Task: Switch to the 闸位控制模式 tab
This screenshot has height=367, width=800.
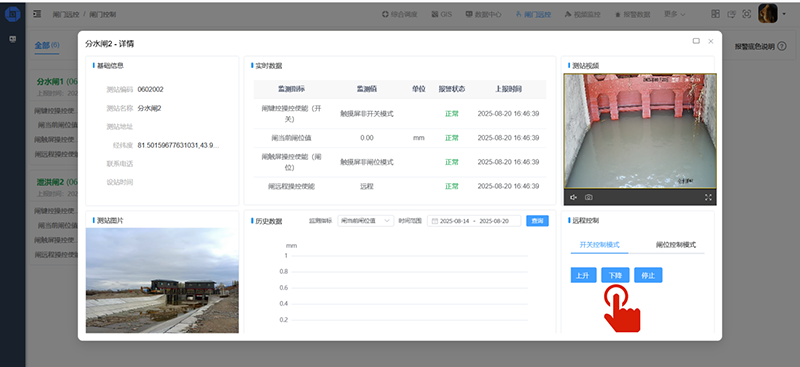Action: pyautogui.click(x=676, y=245)
